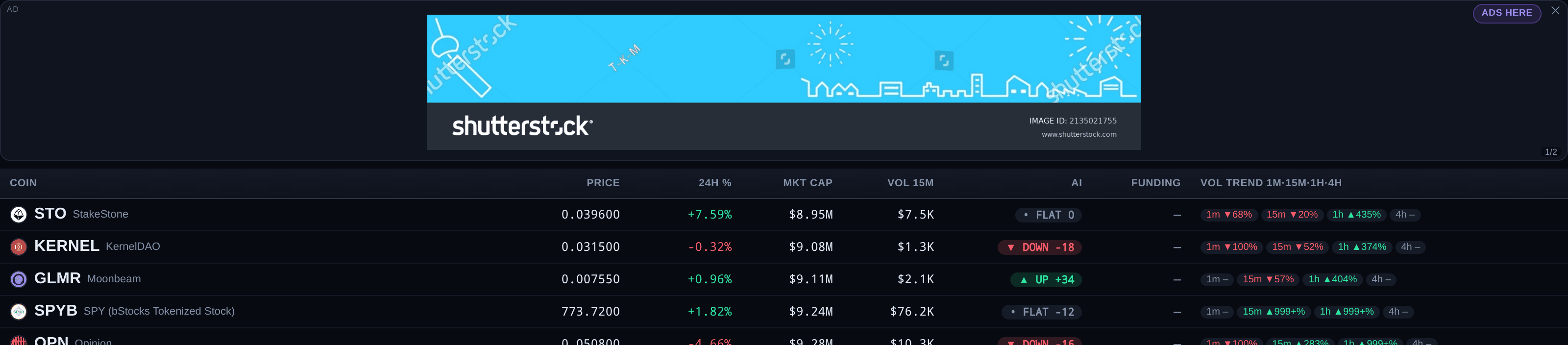
Task: Click market cap $9.08M
Action: [x=811, y=246]
